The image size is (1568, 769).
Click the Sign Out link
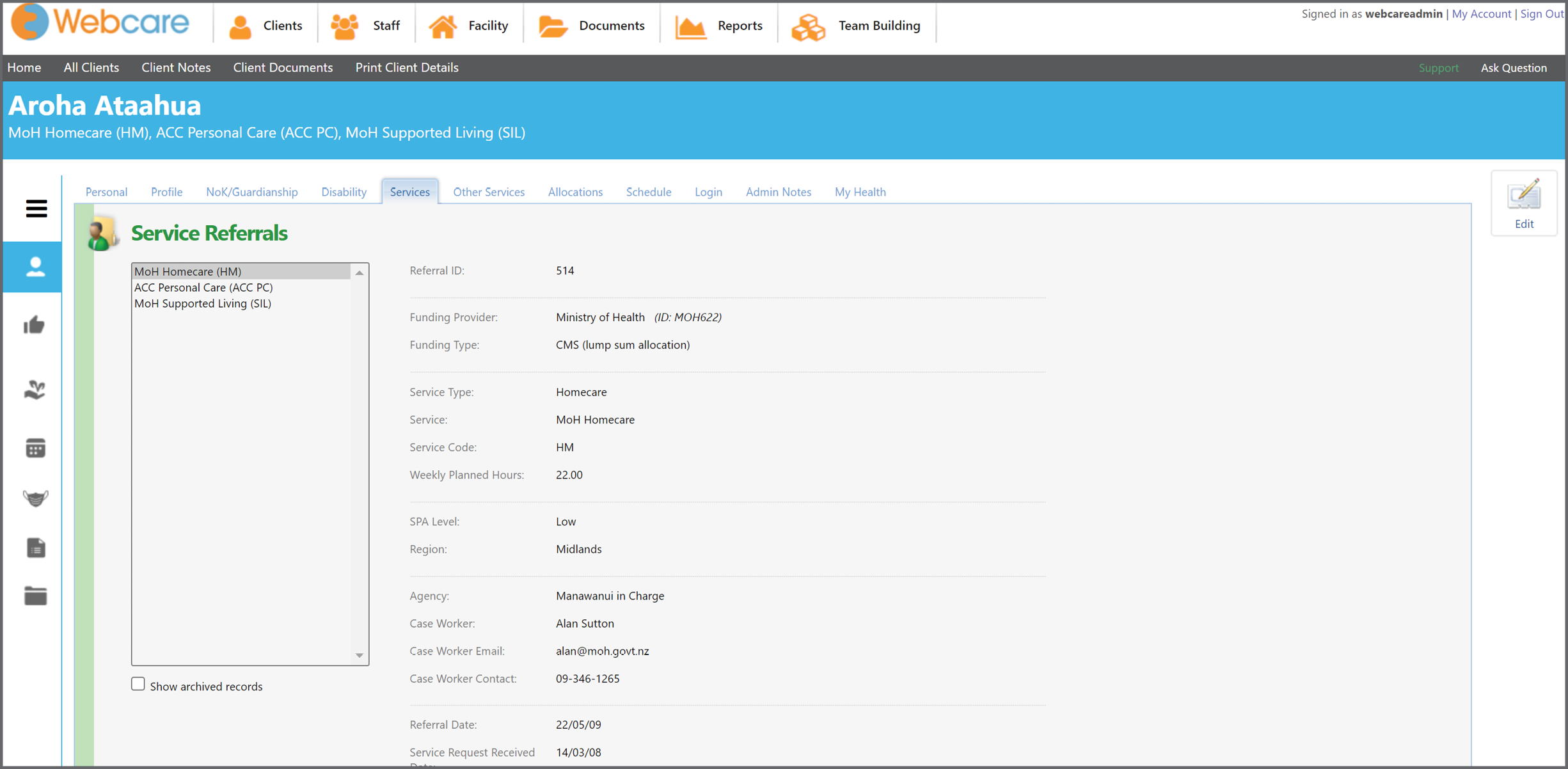pyautogui.click(x=1542, y=13)
